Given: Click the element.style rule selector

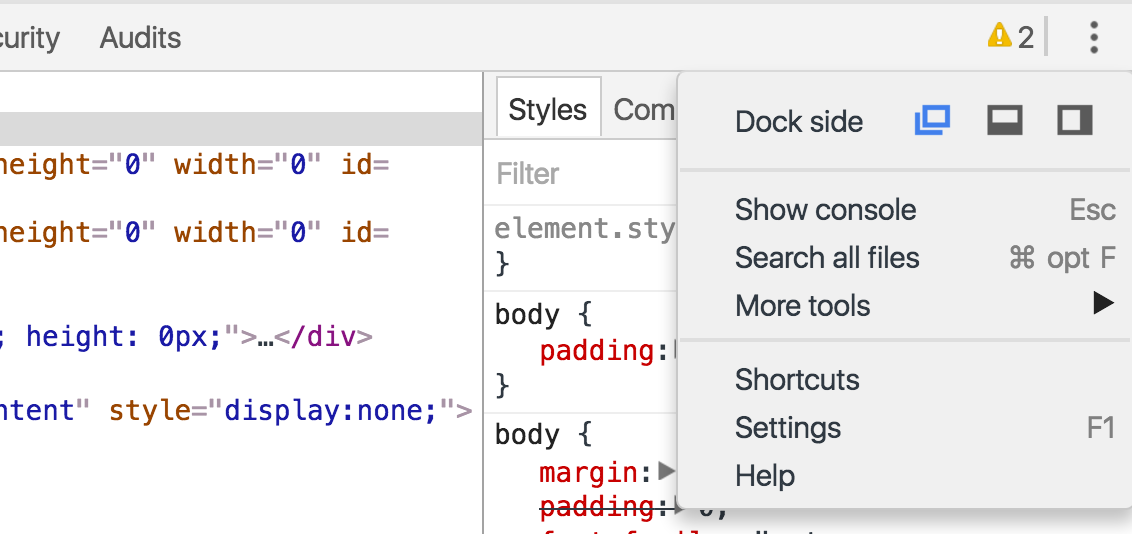Looking at the screenshot, I should 584,229.
